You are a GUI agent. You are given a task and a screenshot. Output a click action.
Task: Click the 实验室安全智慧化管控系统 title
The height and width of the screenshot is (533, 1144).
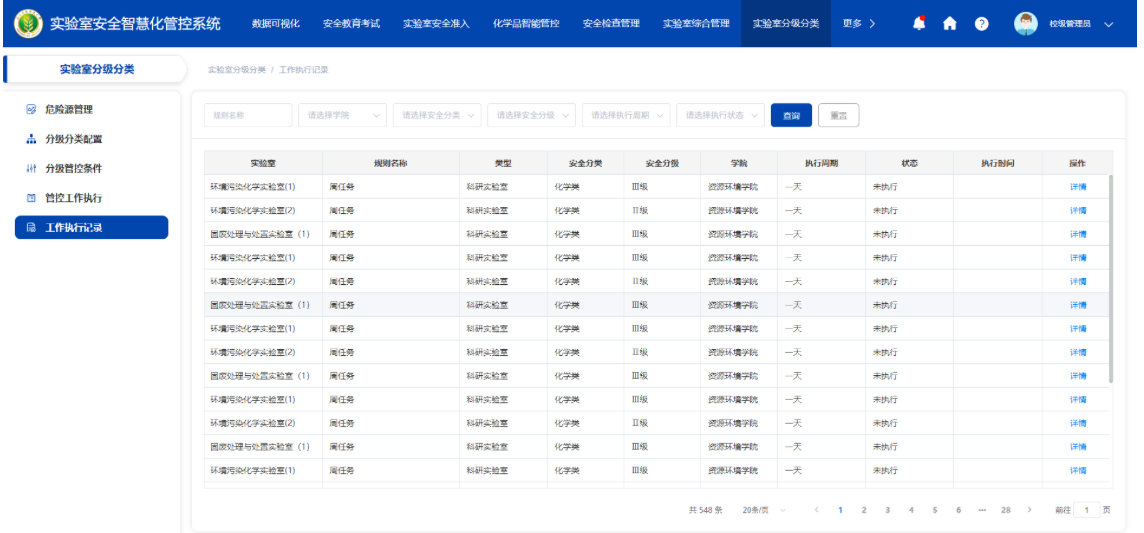pos(135,23)
